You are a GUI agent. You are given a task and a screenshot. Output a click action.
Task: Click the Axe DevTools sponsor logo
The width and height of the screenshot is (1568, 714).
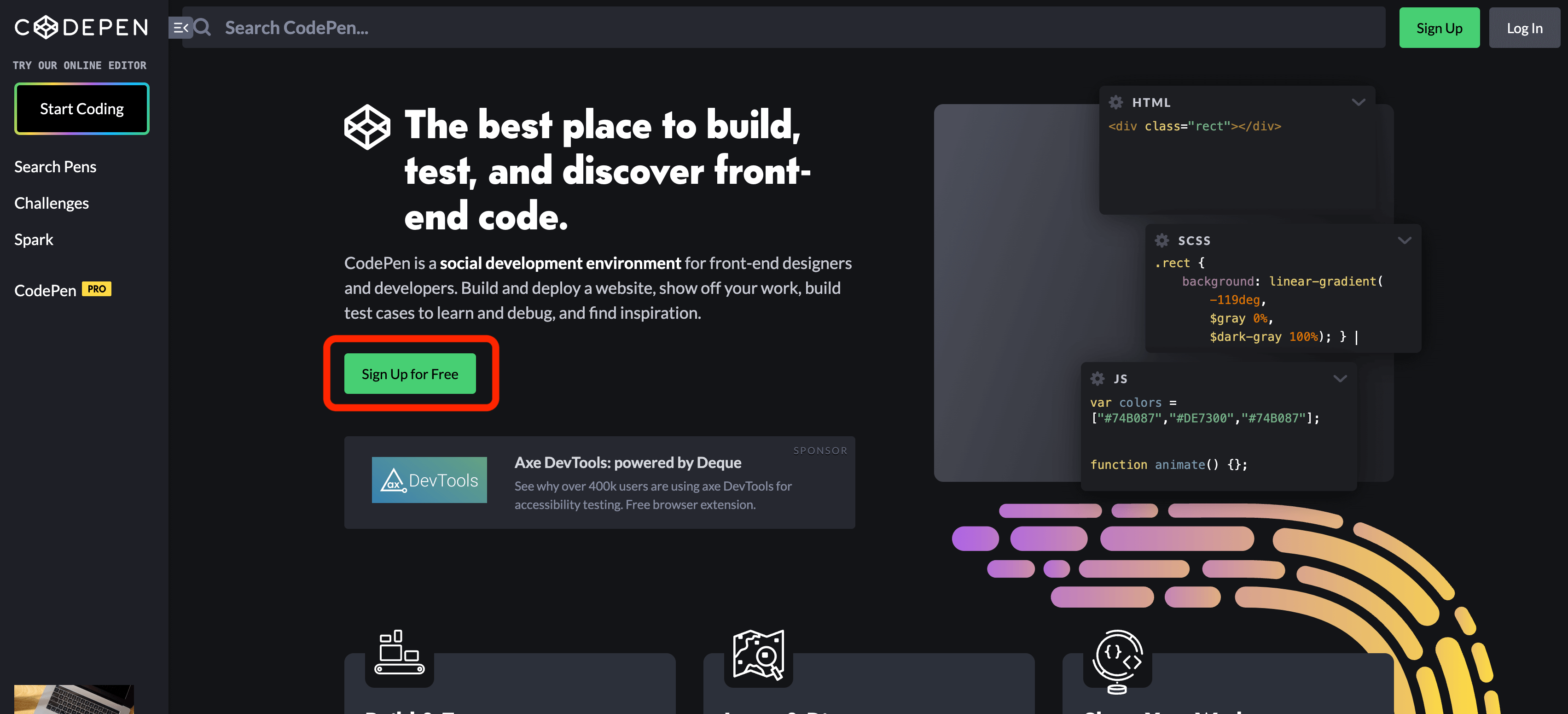(429, 480)
